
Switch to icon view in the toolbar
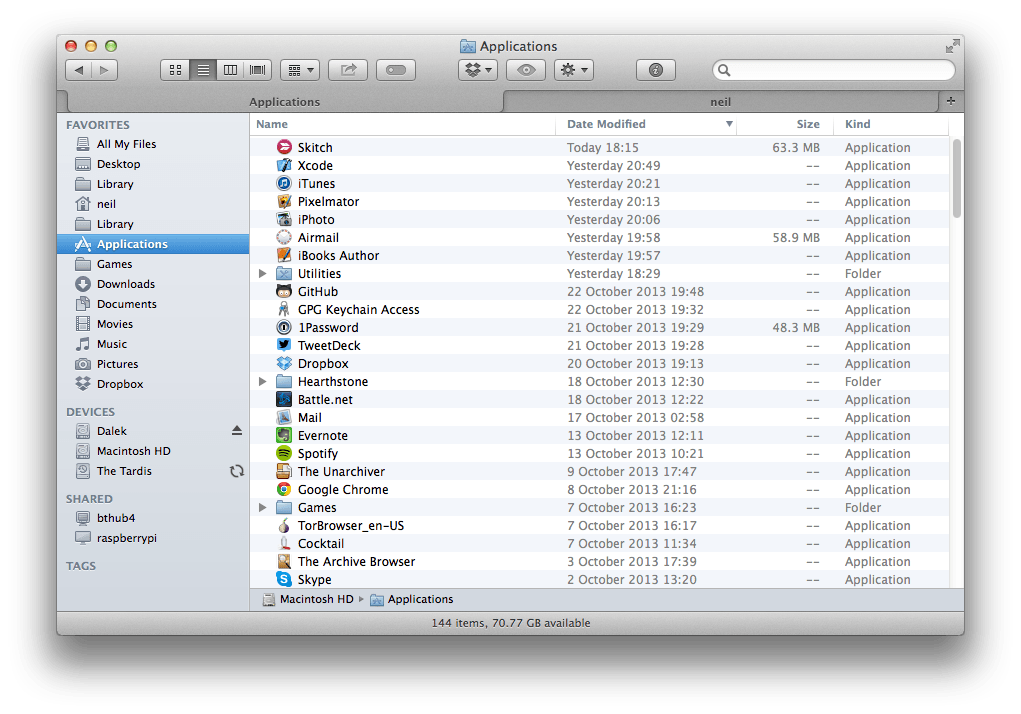175,69
